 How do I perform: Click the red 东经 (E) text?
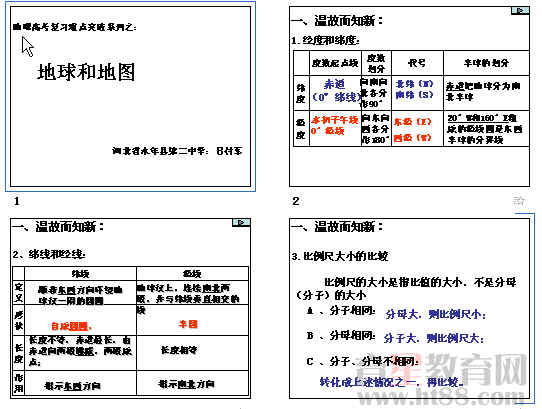tap(413, 122)
